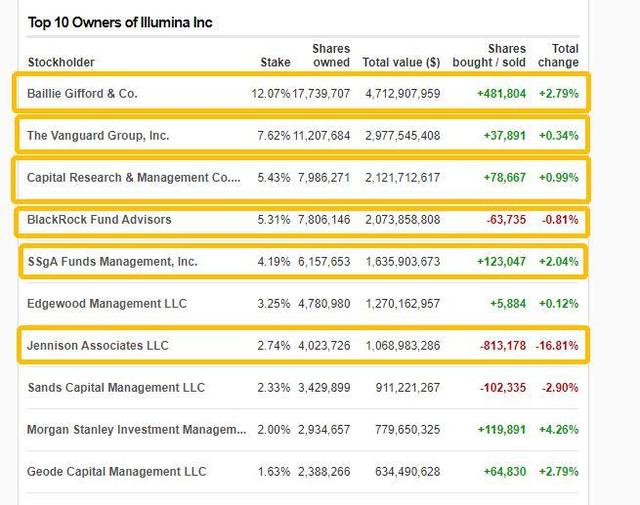Open Jennison Associates LLC entry
The image size is (640, 505).
98,345
